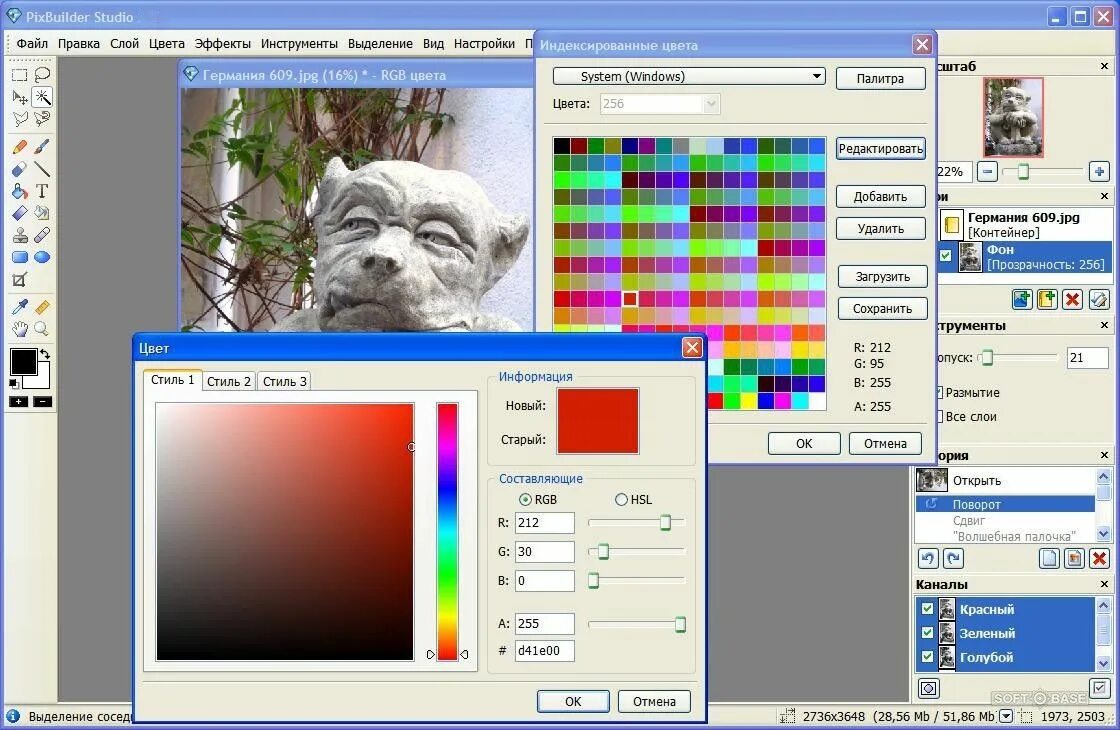
Task: Click the black foreground color swatch
Action: point(24,361)
